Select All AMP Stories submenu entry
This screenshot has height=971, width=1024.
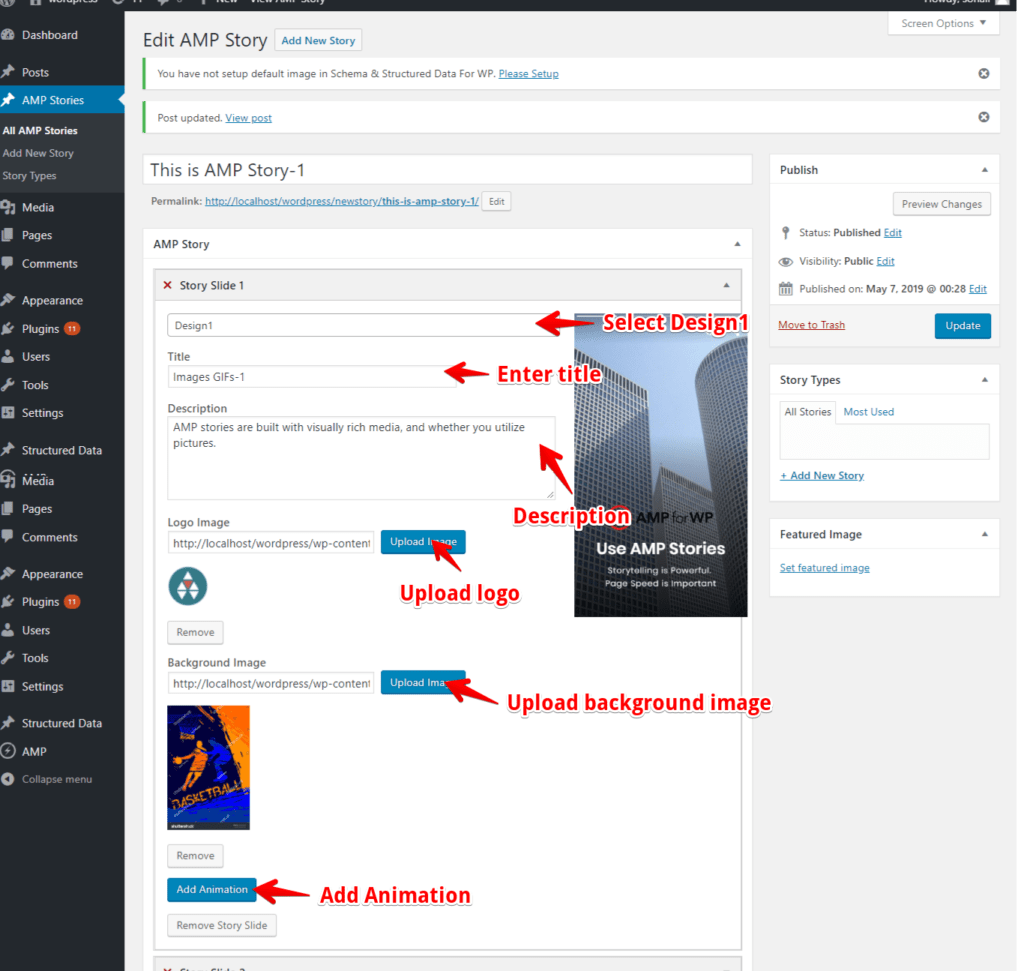[x=40, y=131]
